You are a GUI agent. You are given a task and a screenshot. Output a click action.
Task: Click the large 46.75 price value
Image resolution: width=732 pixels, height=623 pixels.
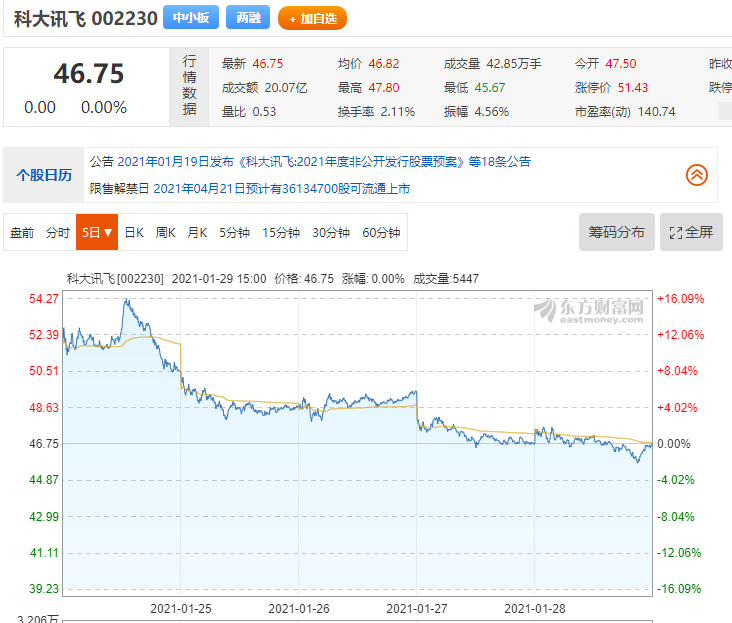(x=89, y=74)
